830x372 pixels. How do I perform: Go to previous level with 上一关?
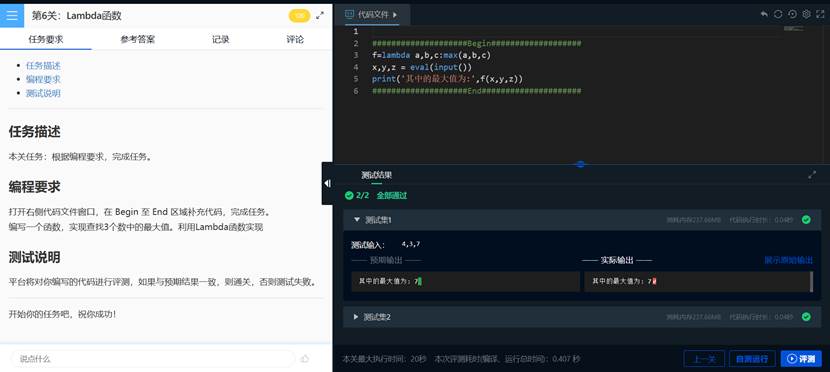click(x=704, y=359)
